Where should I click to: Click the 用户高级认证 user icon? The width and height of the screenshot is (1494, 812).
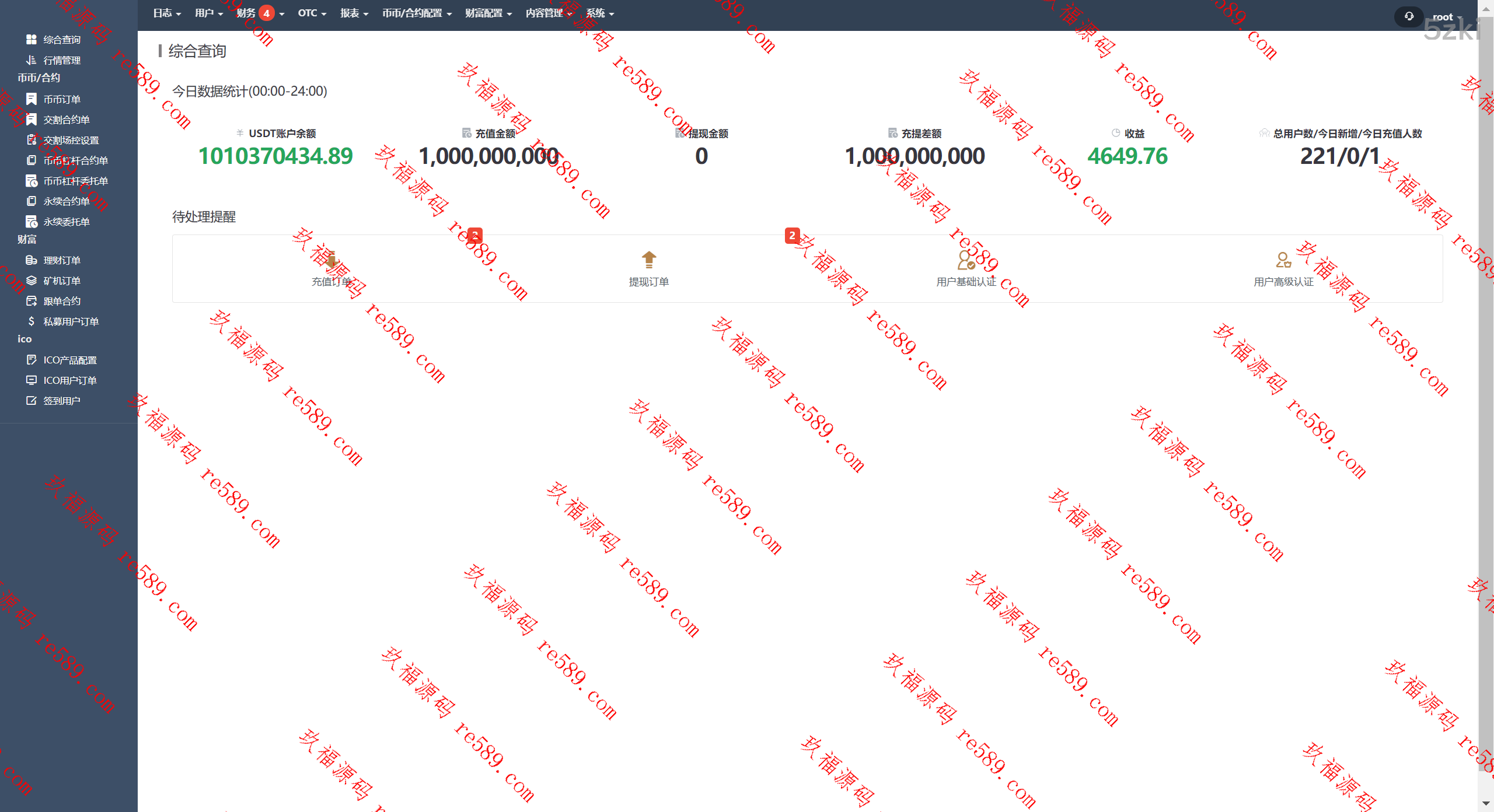[x=1283, y=260]
